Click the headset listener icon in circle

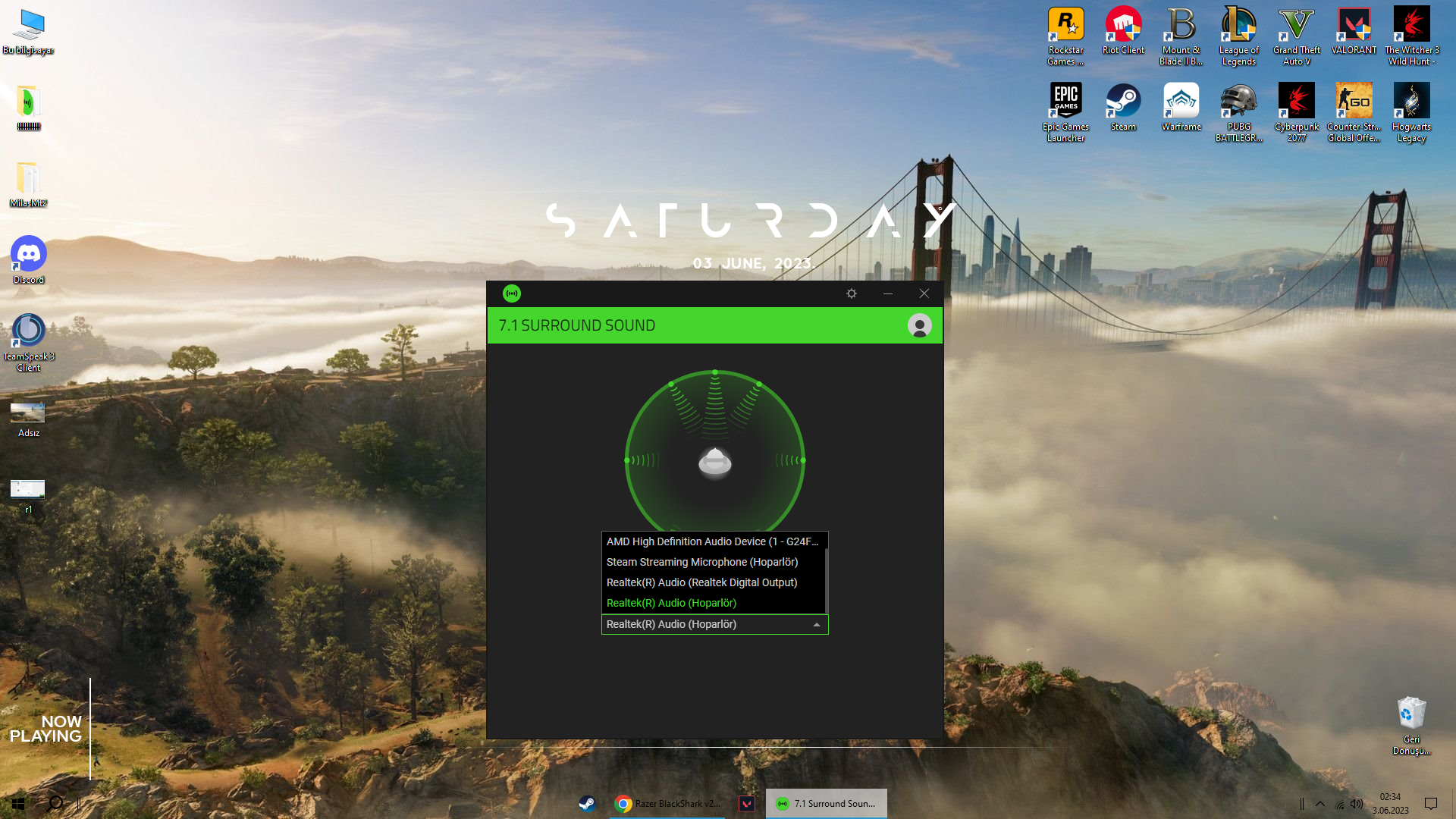click(714, 461)
